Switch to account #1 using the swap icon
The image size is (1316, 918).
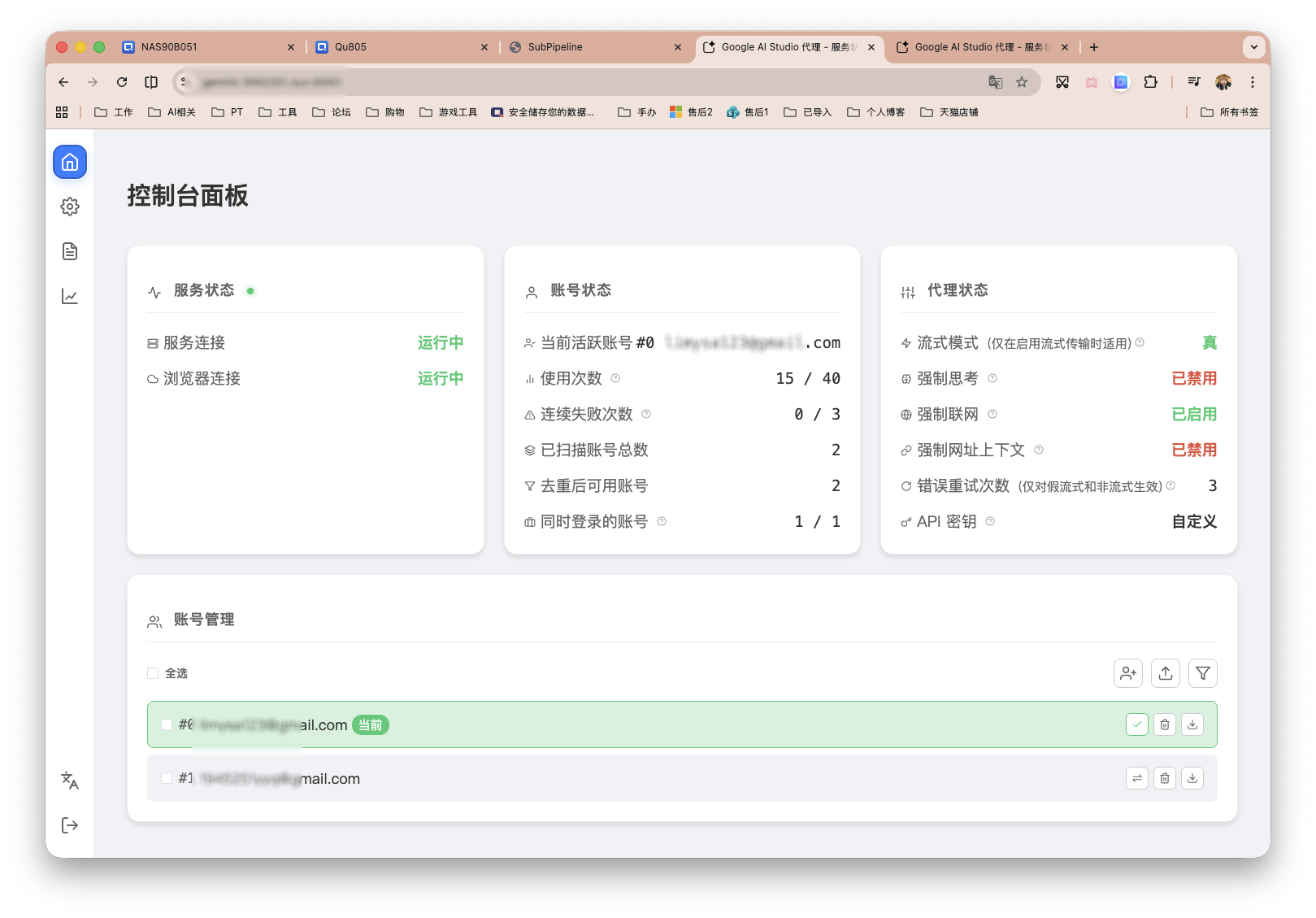pos(1136,777)
